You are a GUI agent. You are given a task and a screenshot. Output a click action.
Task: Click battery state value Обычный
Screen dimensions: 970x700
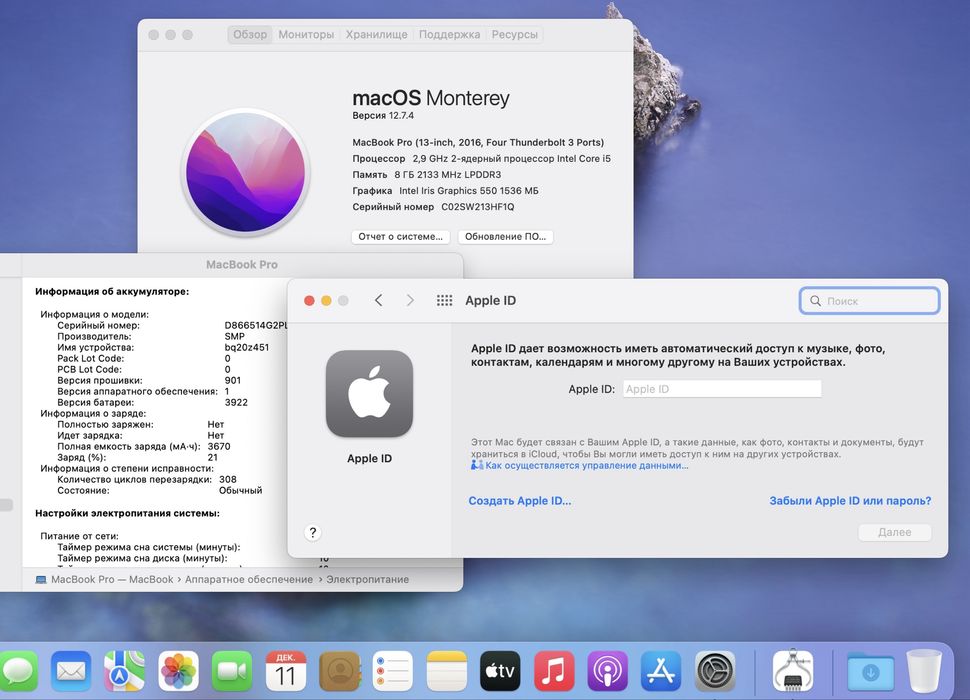pos(241,490)
